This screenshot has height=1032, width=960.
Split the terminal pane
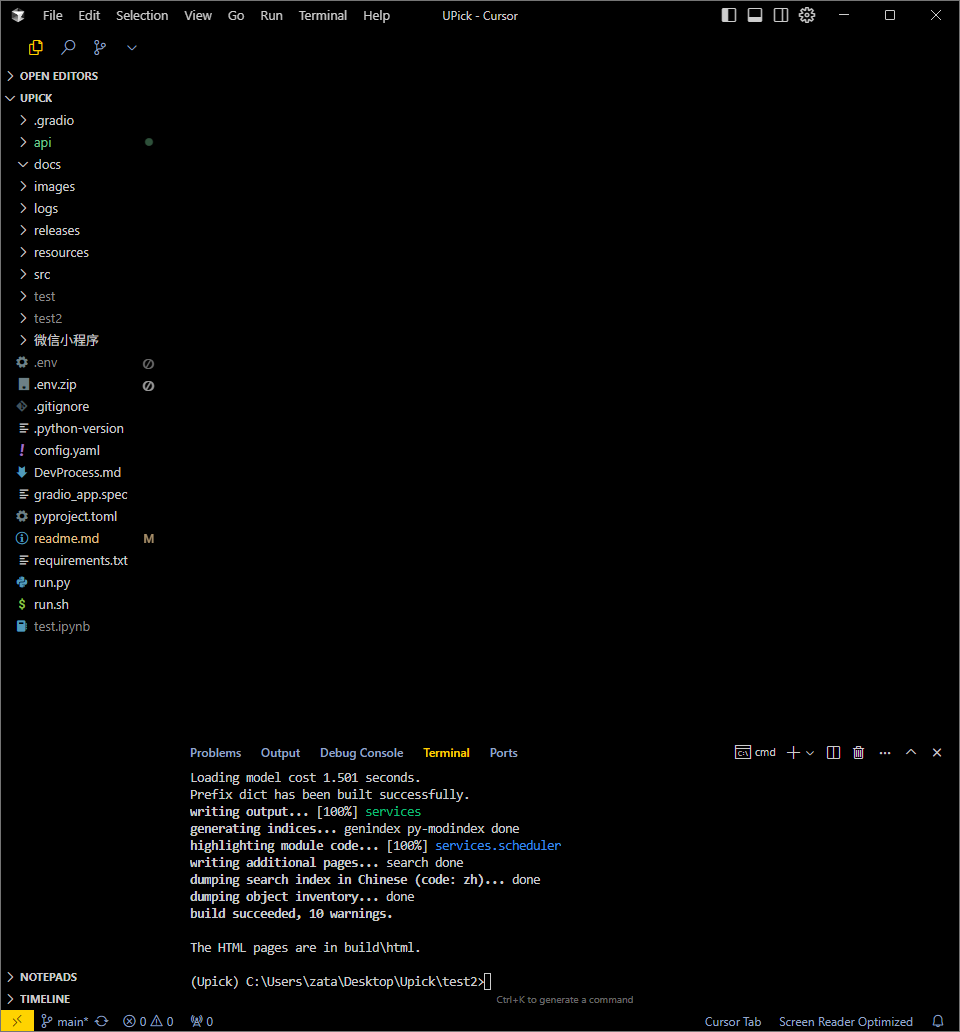tap(833, 752)
